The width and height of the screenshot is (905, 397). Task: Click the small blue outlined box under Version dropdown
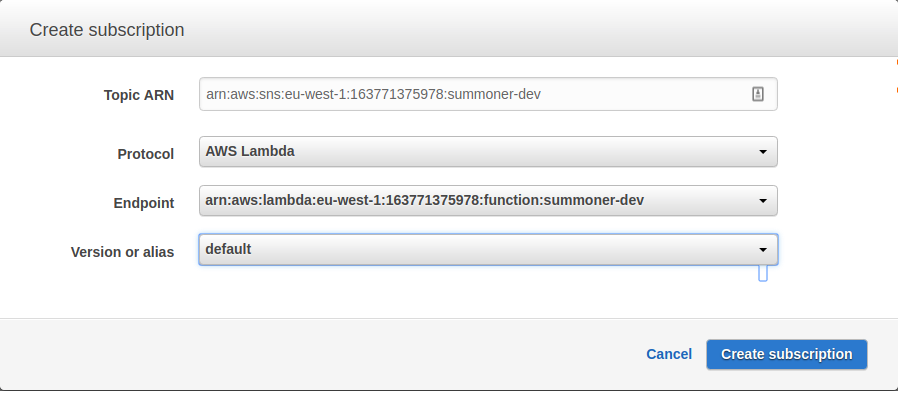click(762, 273)
